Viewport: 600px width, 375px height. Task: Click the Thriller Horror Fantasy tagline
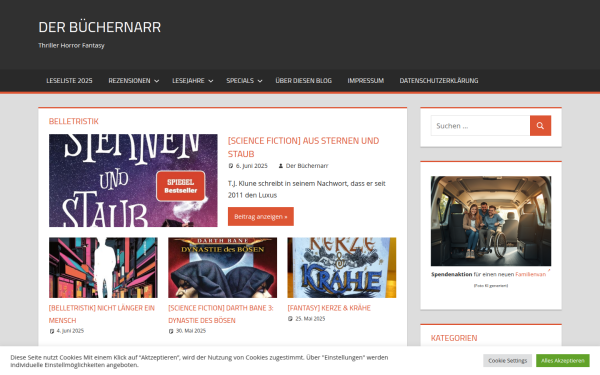click(x=71, y=46)
